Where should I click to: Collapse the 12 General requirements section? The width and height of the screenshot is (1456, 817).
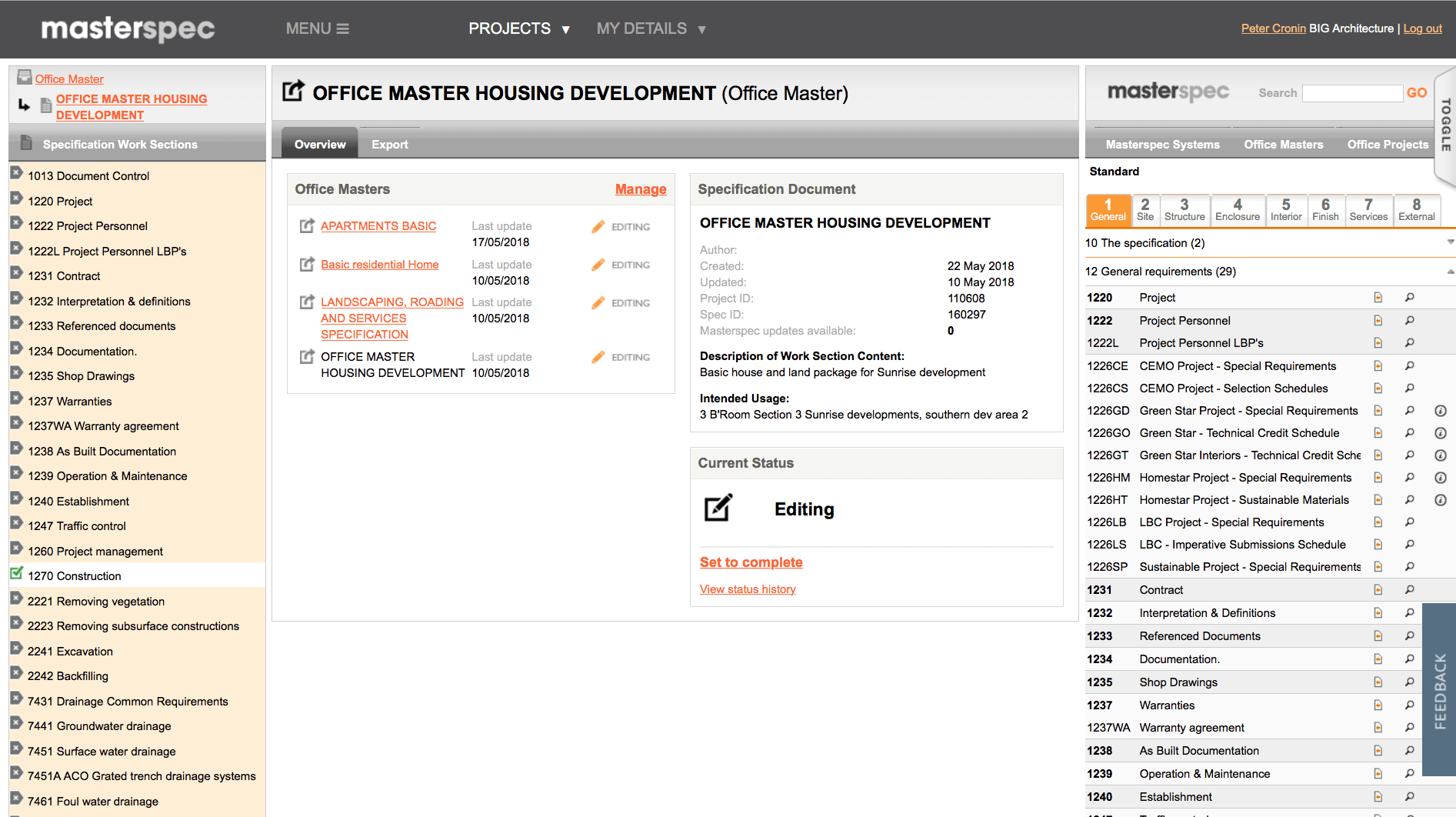(x=1449, y=272)
